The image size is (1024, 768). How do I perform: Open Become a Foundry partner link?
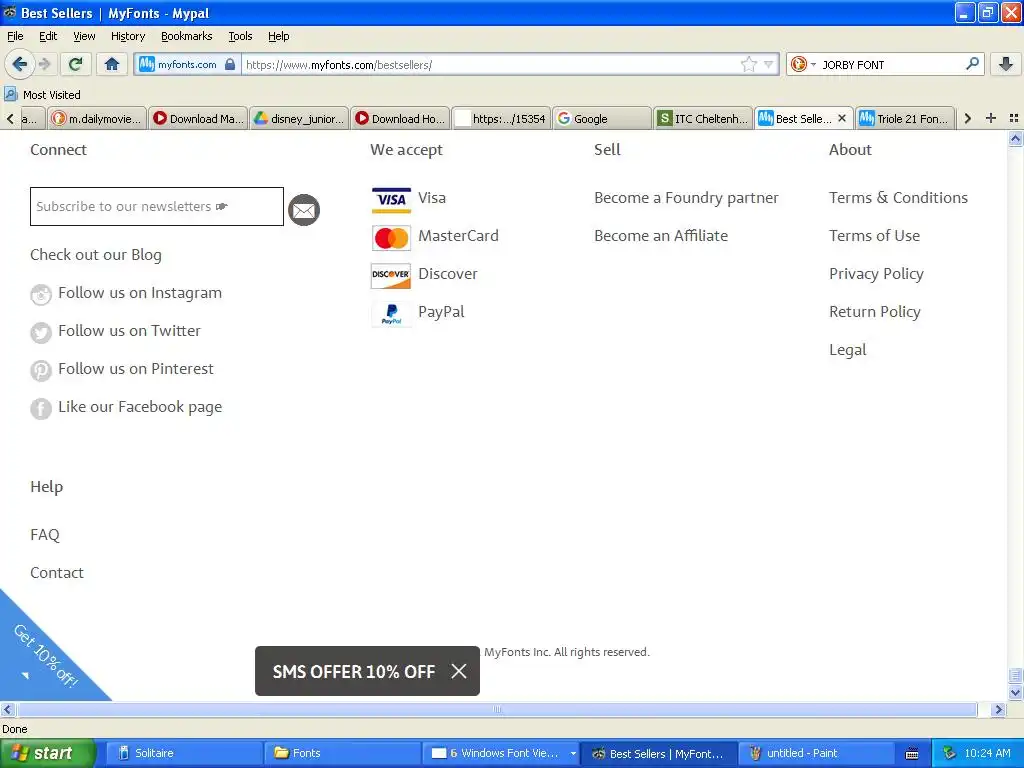click(x=686, y=197)
